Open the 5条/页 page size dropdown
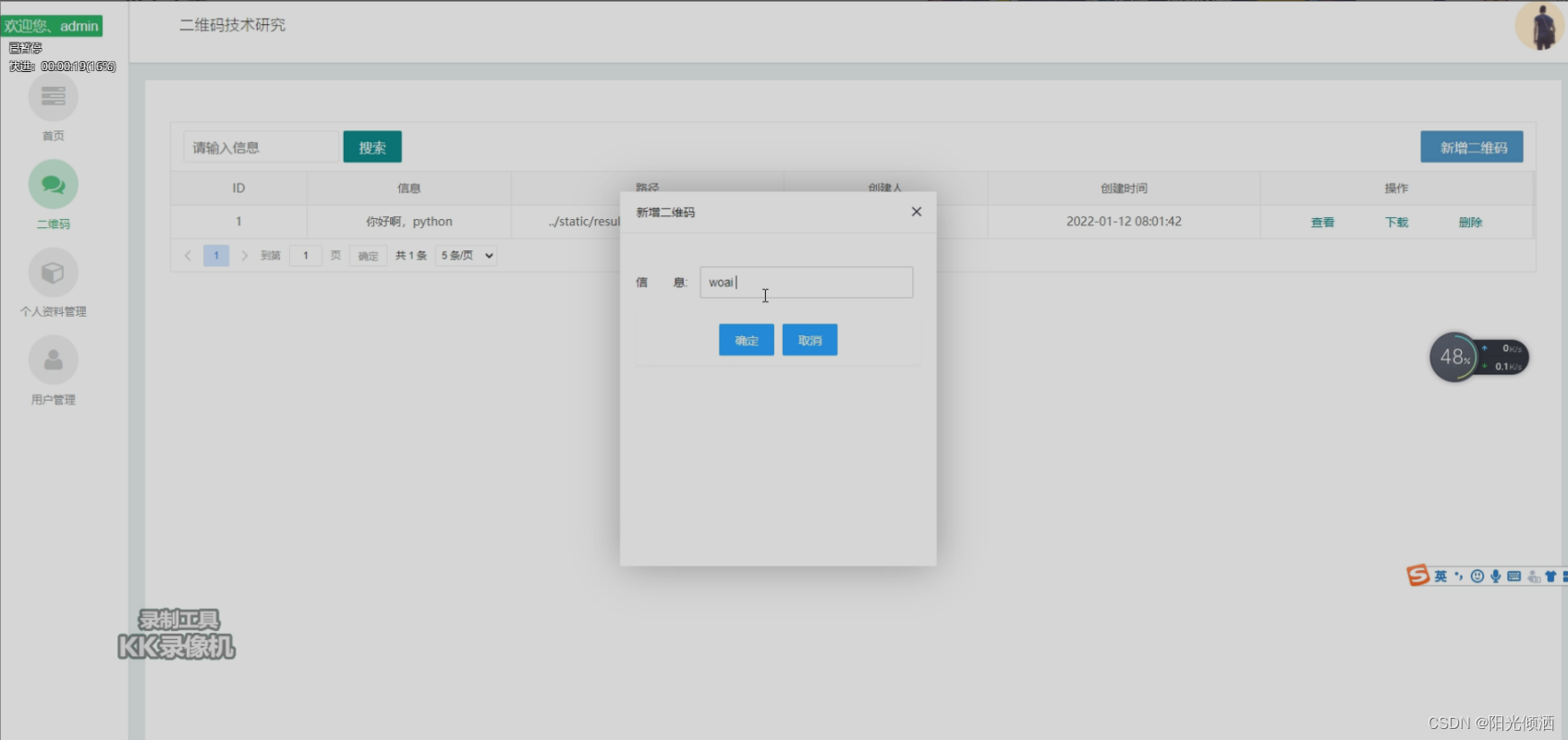This screenshot has width=1568, height=740. point(467,256)
